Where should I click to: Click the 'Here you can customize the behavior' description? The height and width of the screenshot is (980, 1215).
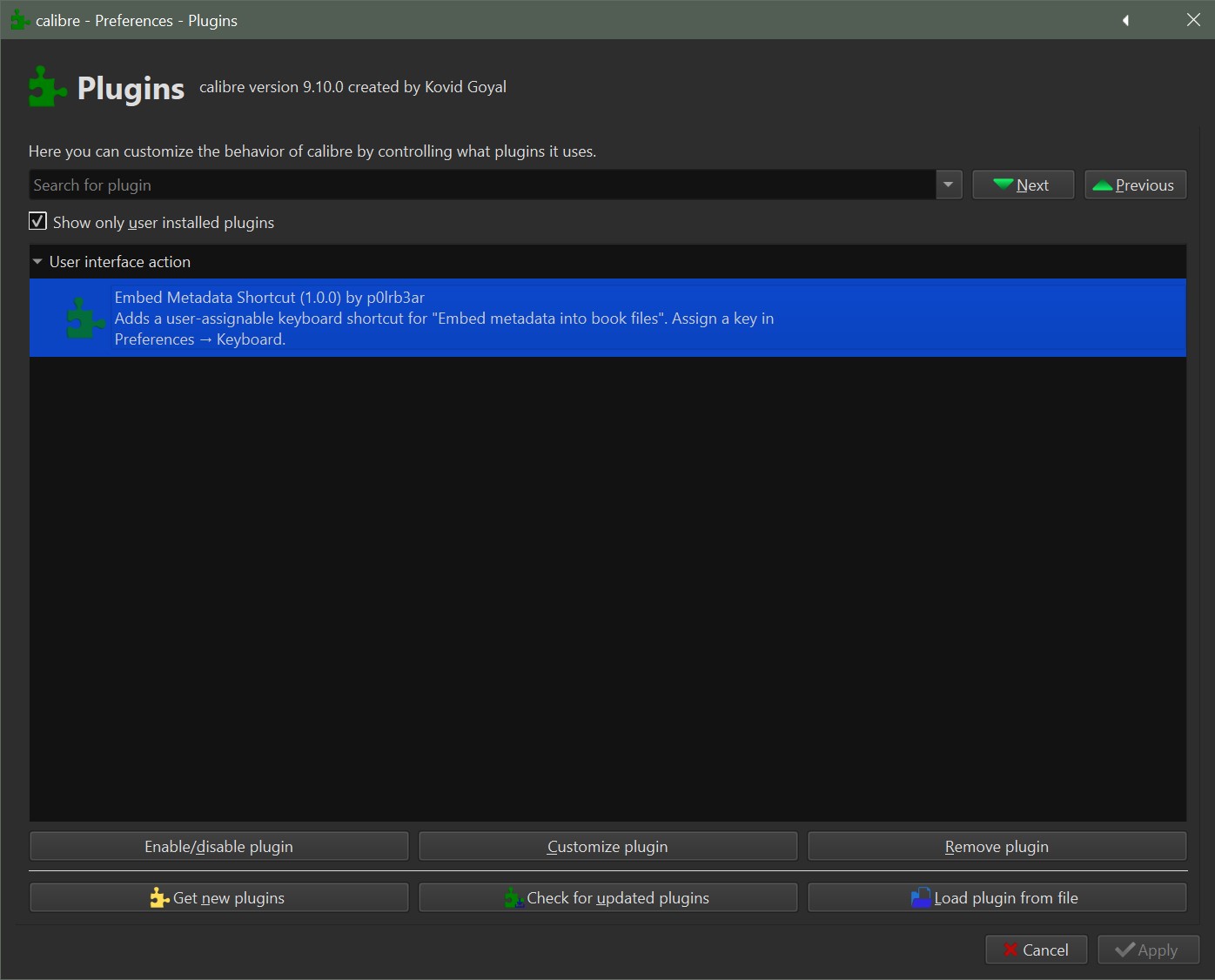pyautogui.click(x=312, y=151)
